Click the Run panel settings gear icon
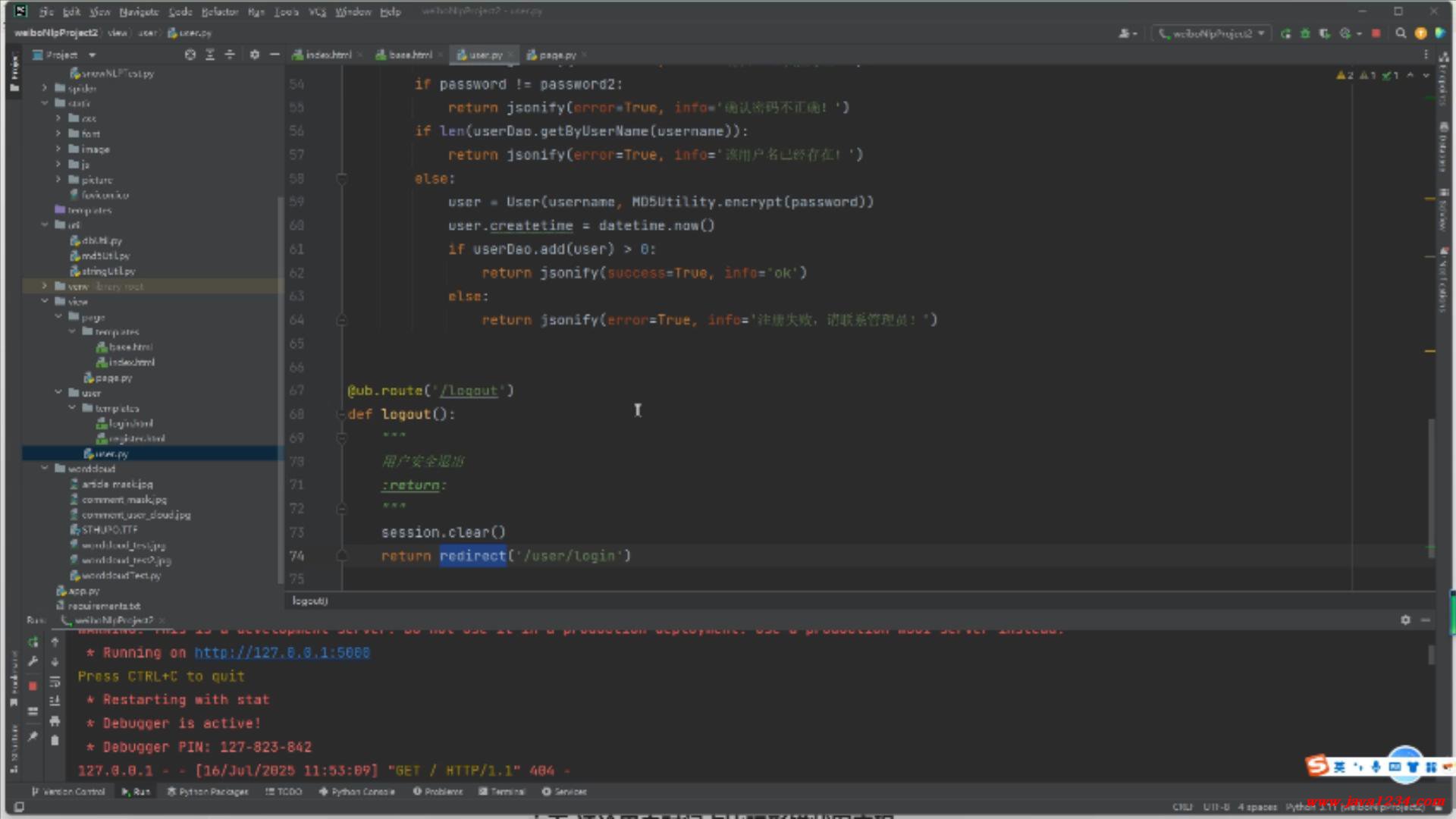The image size is (1456, 819). point(1405,620)
